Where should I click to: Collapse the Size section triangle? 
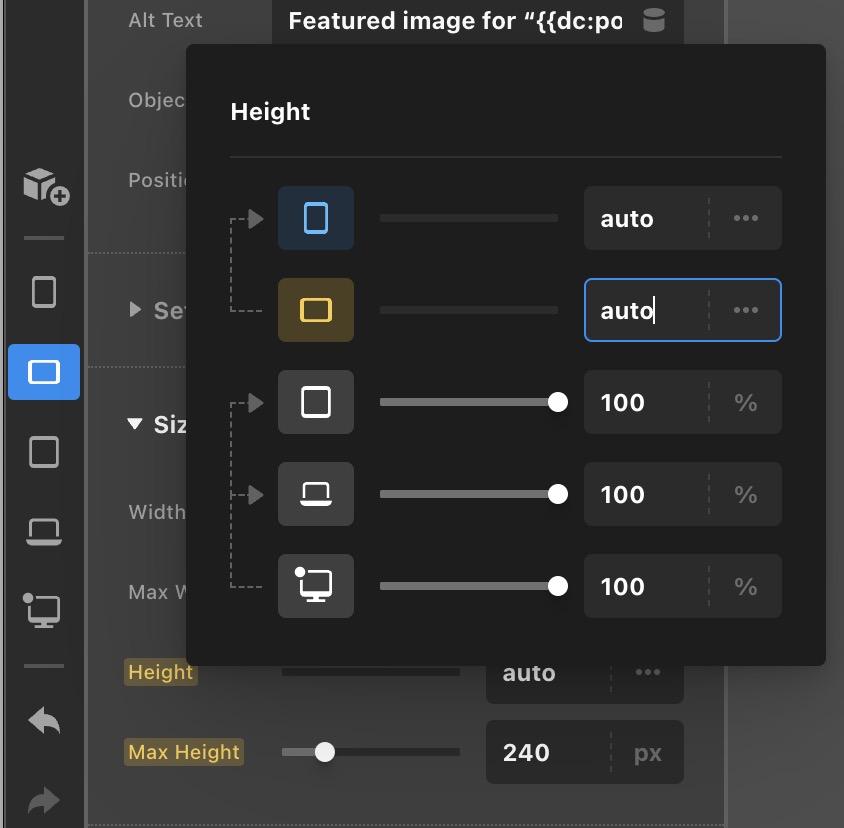click(x=135, y=424)
